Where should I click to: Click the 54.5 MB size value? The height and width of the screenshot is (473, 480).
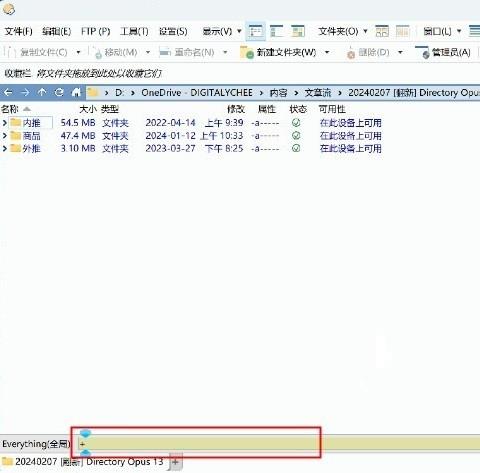78,123
